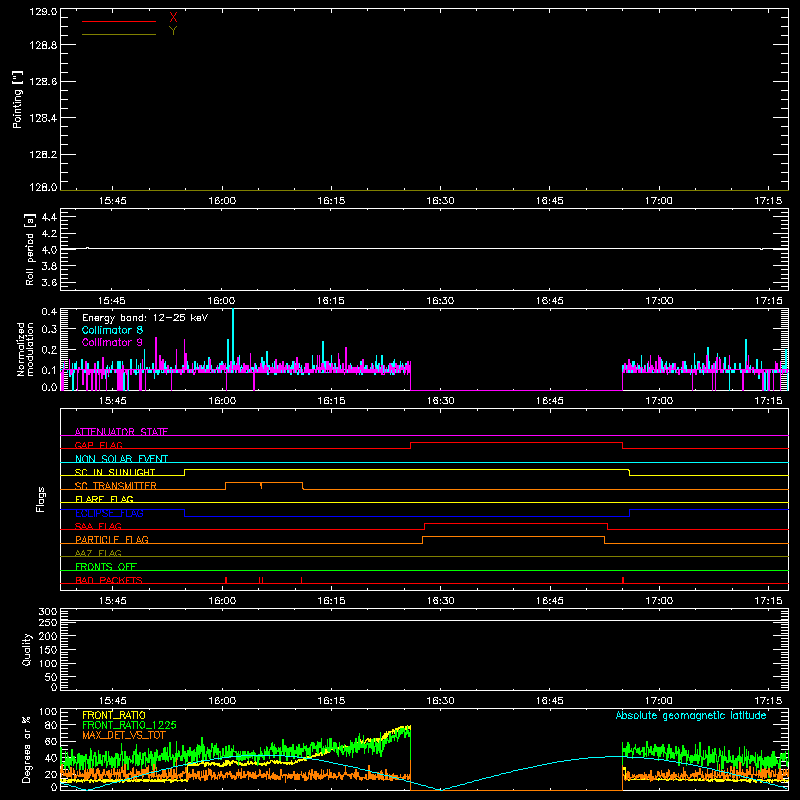
Task: Click the Absolute geomagnetic latitude label
Action: 691,715
